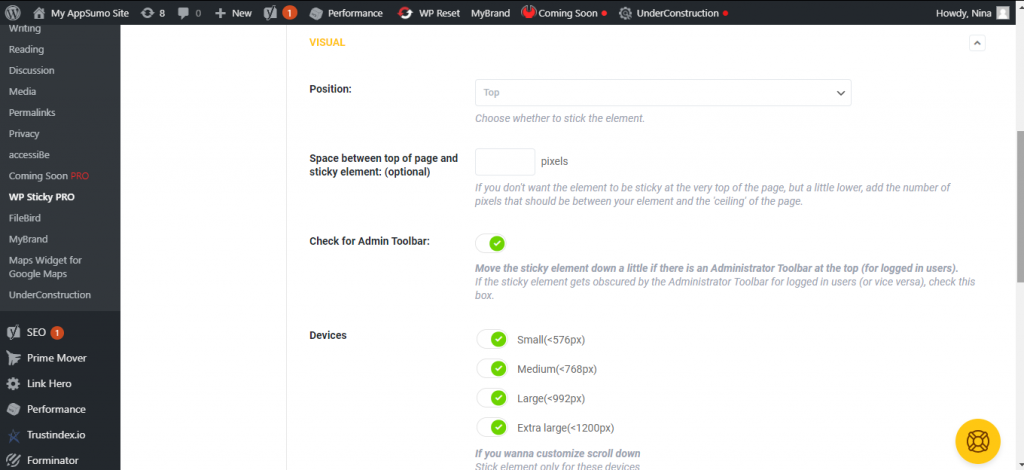
Task: Open accessiBe settings page
Action: click(29, 155)
